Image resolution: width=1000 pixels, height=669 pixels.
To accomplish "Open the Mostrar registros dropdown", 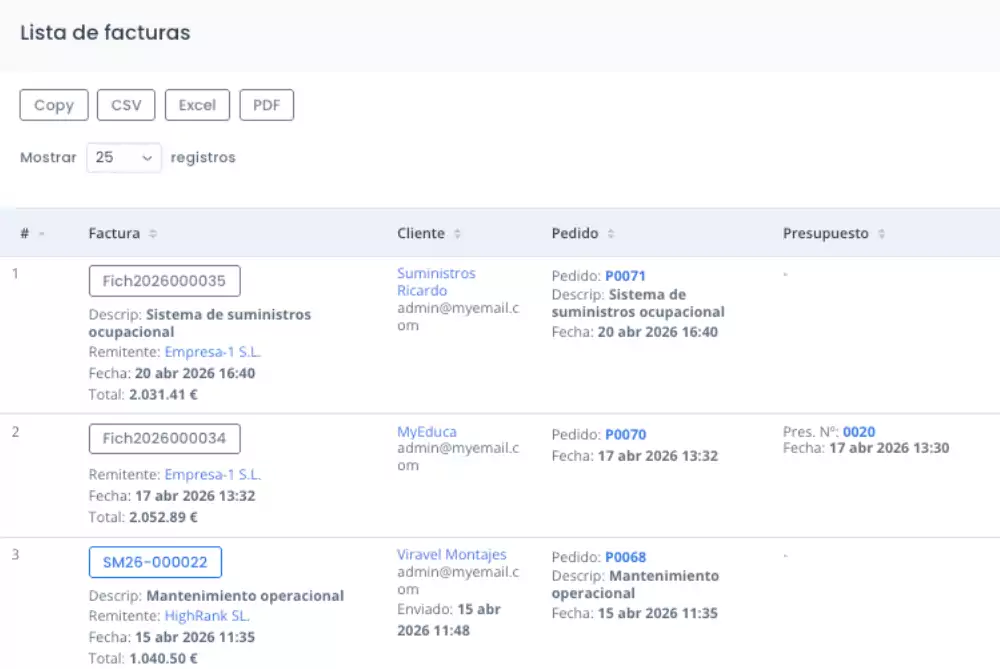I will [x=124, y=158].
